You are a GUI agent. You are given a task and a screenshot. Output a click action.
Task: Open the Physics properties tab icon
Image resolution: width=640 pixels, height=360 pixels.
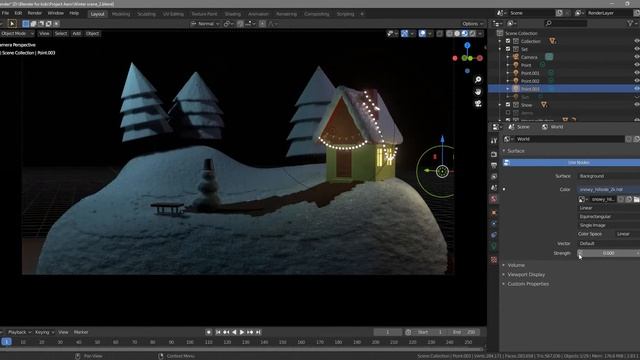click(x=494, y=224)
